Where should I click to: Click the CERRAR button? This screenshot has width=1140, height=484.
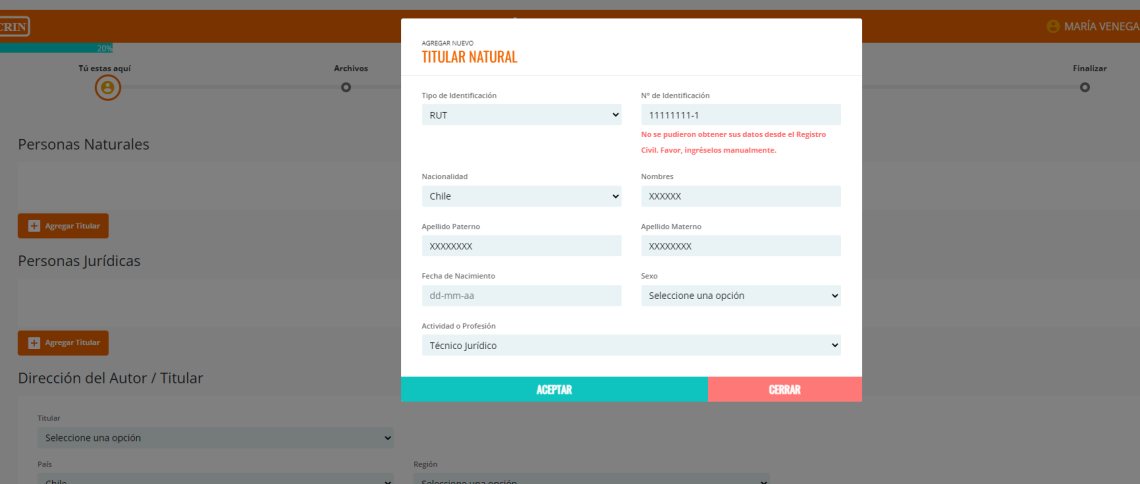click(x=784, y=390)
